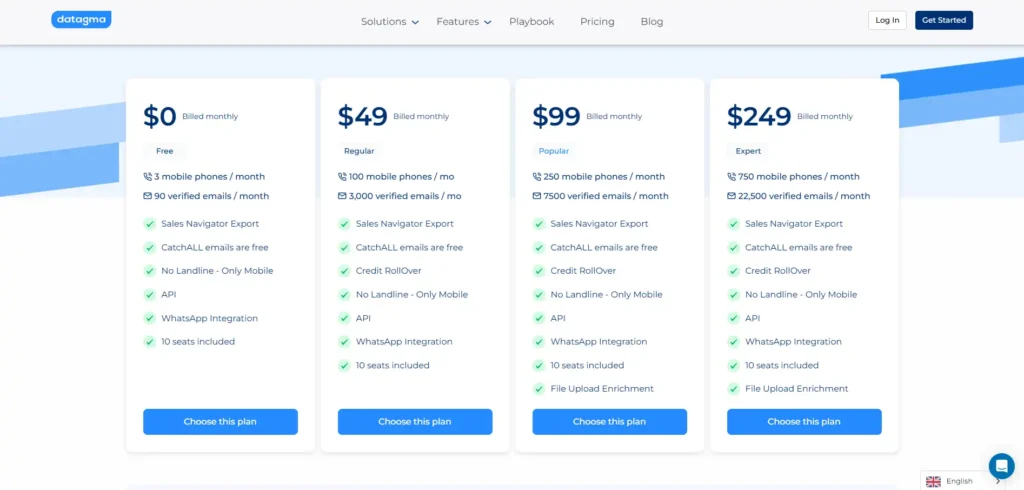The height and width of the screenshot is (490, 1024).
Task: Click the UK flag language icon
Action: pyautogui.click(x=933, y=482)
